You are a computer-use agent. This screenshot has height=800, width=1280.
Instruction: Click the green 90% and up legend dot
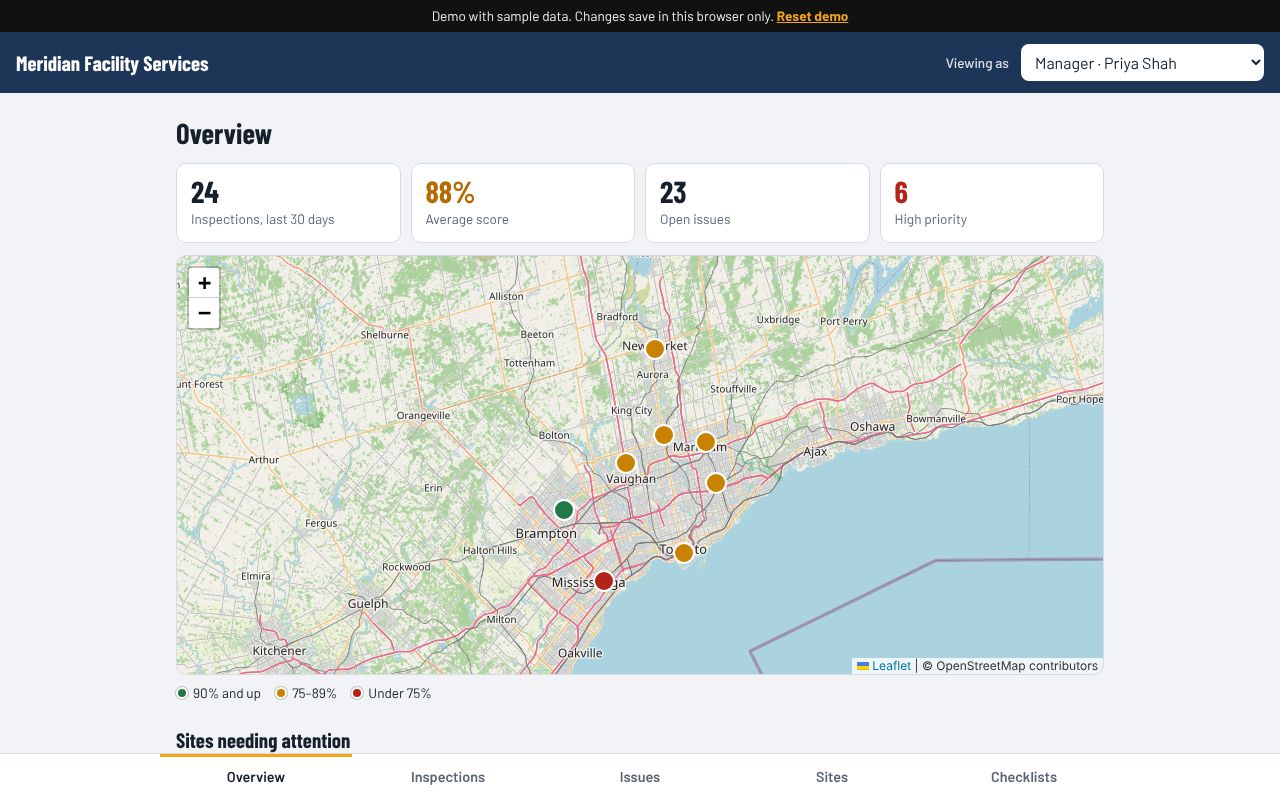[182, 693]
